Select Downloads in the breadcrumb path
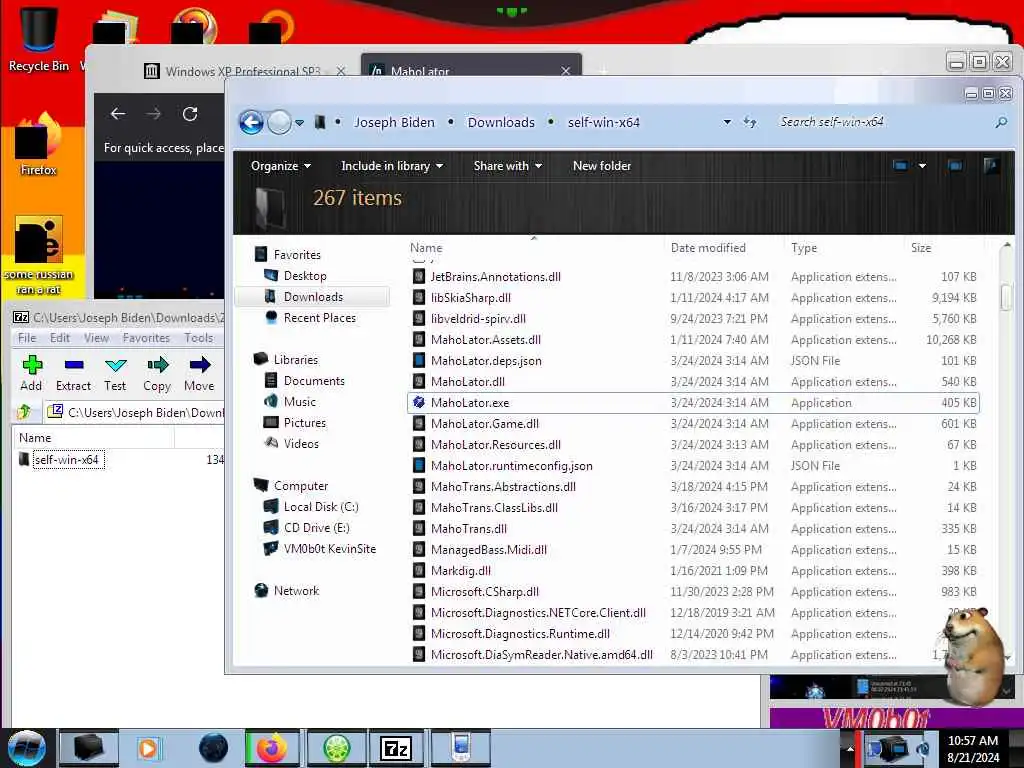1024x768 pixels. point(501,122)
